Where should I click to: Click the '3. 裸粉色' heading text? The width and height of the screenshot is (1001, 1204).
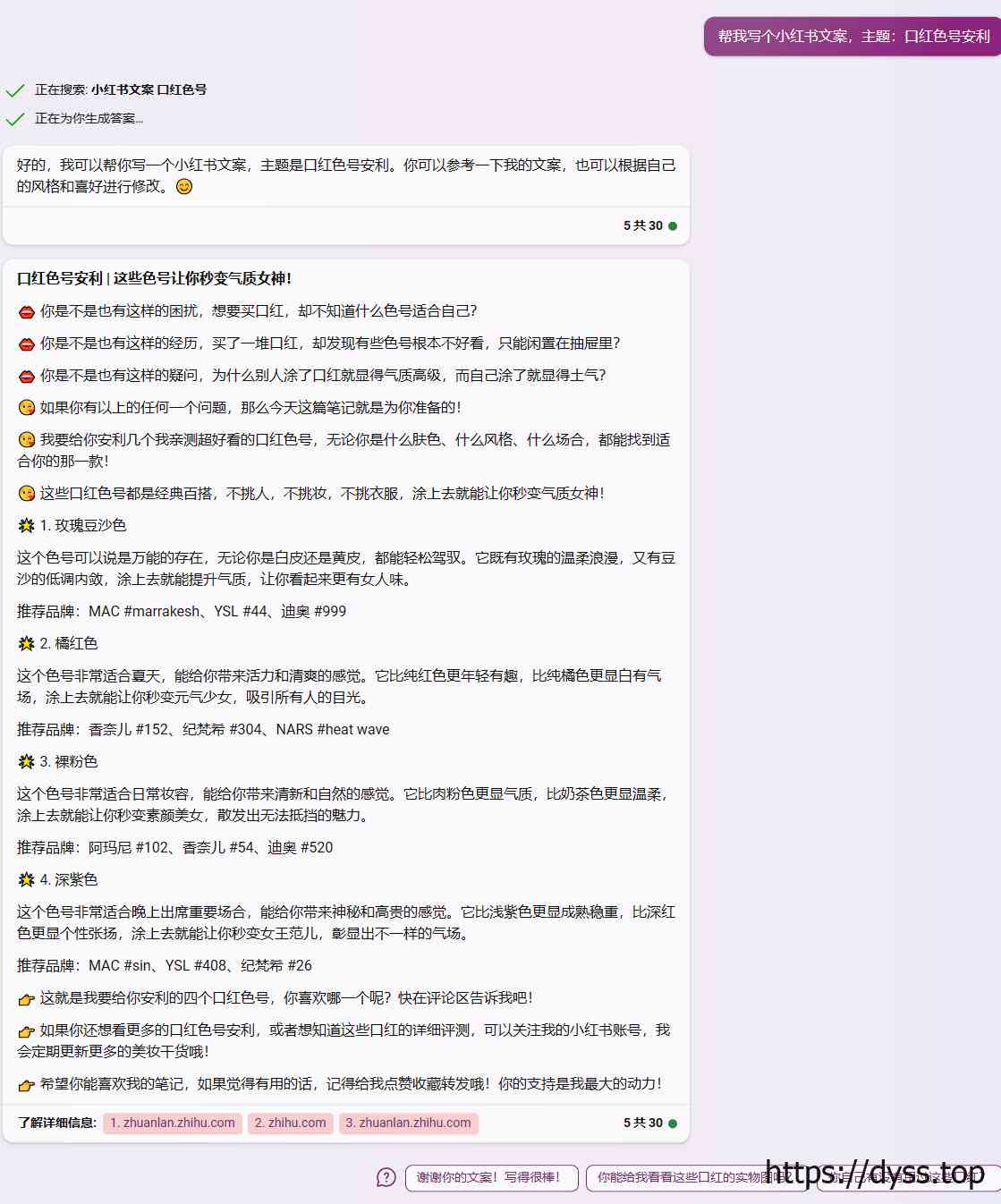pyautogui.click(x=69, y=761)
